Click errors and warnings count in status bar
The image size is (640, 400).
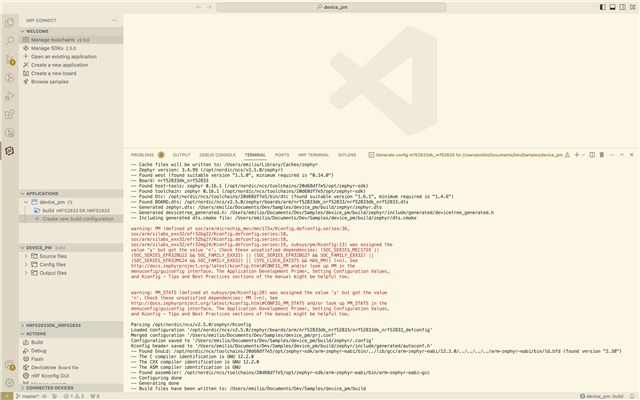click(x=74, y=396)
